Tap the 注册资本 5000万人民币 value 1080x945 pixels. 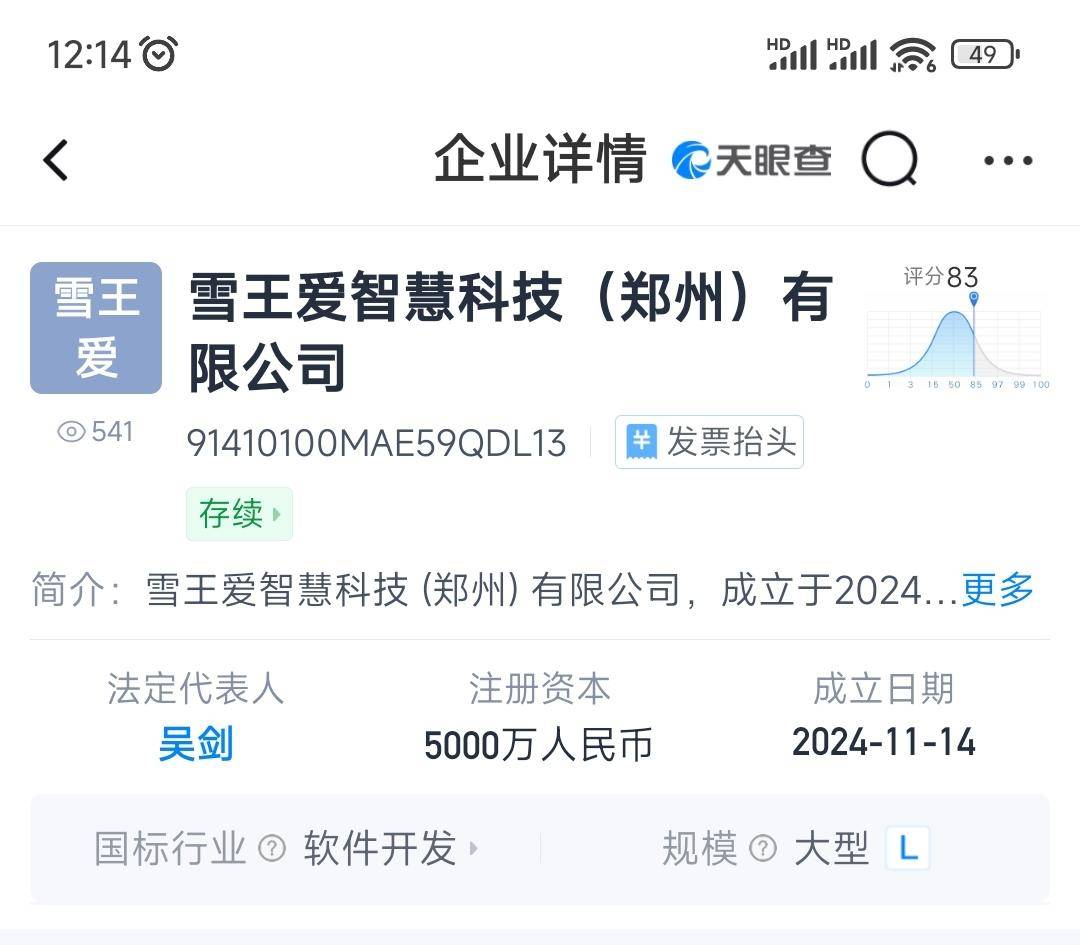point(538,745)
